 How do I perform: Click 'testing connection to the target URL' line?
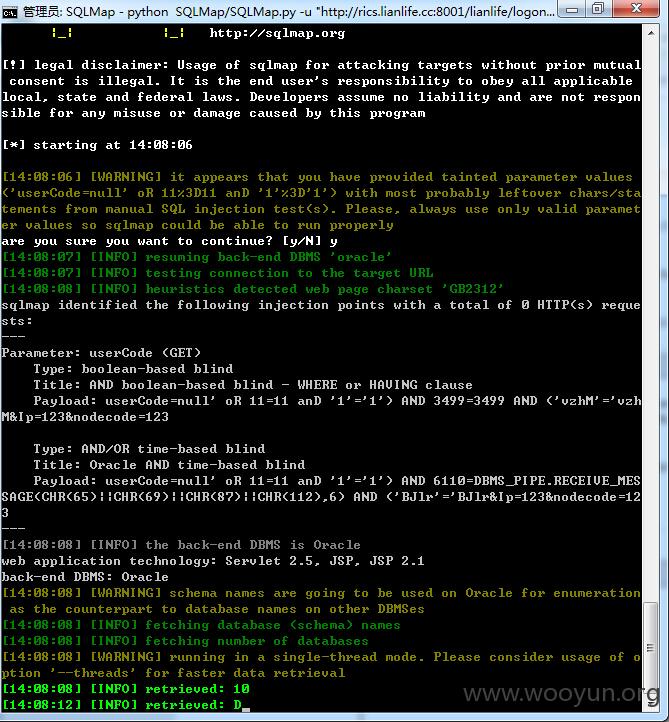click(x=217, y=273)
